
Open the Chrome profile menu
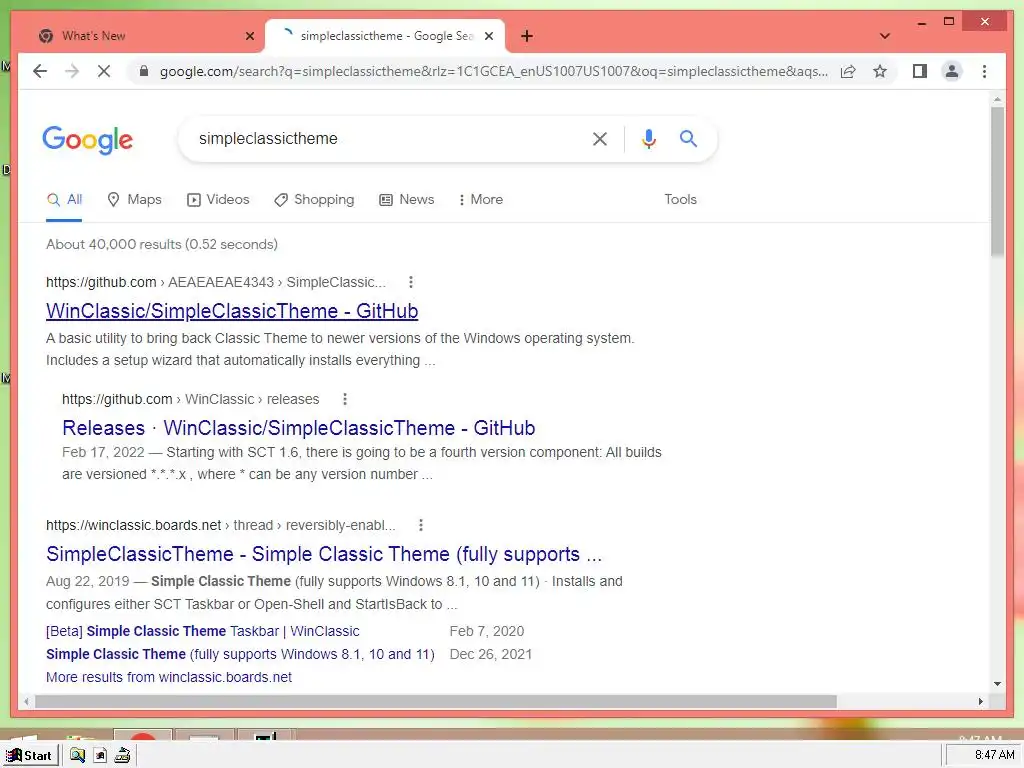pyautogui.click(x=952, y=71)
